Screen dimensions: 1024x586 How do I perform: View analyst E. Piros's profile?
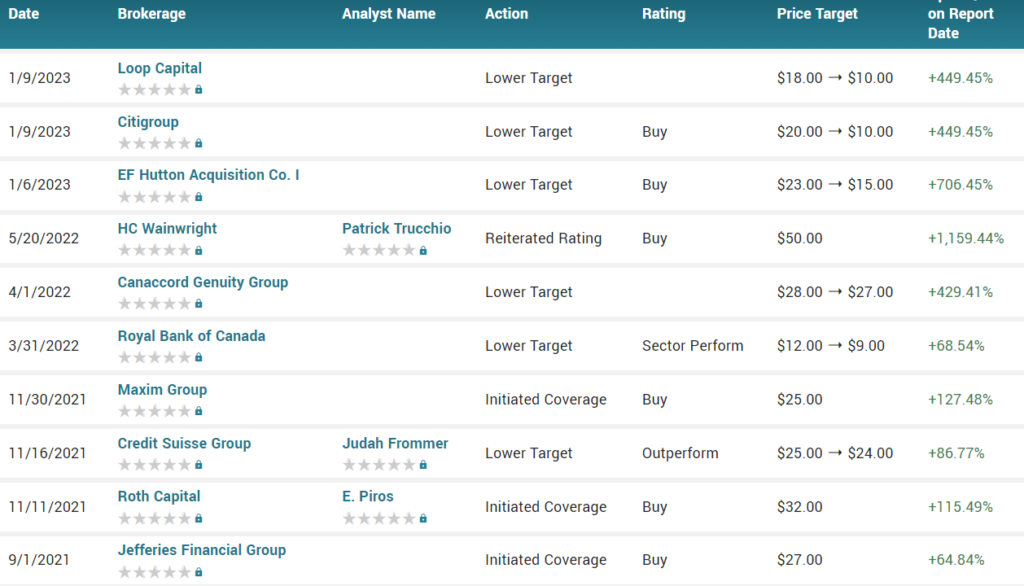click(368, 496)
